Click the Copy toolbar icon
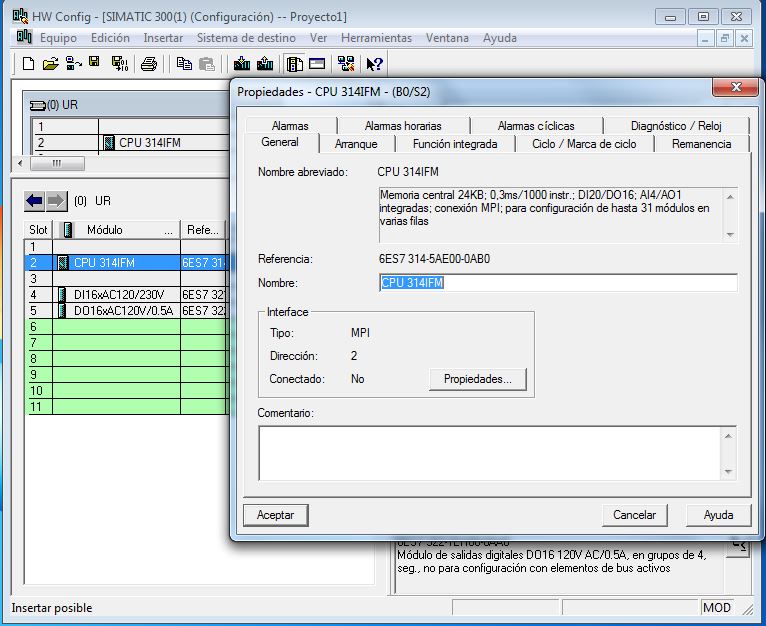 coord(184,64)
